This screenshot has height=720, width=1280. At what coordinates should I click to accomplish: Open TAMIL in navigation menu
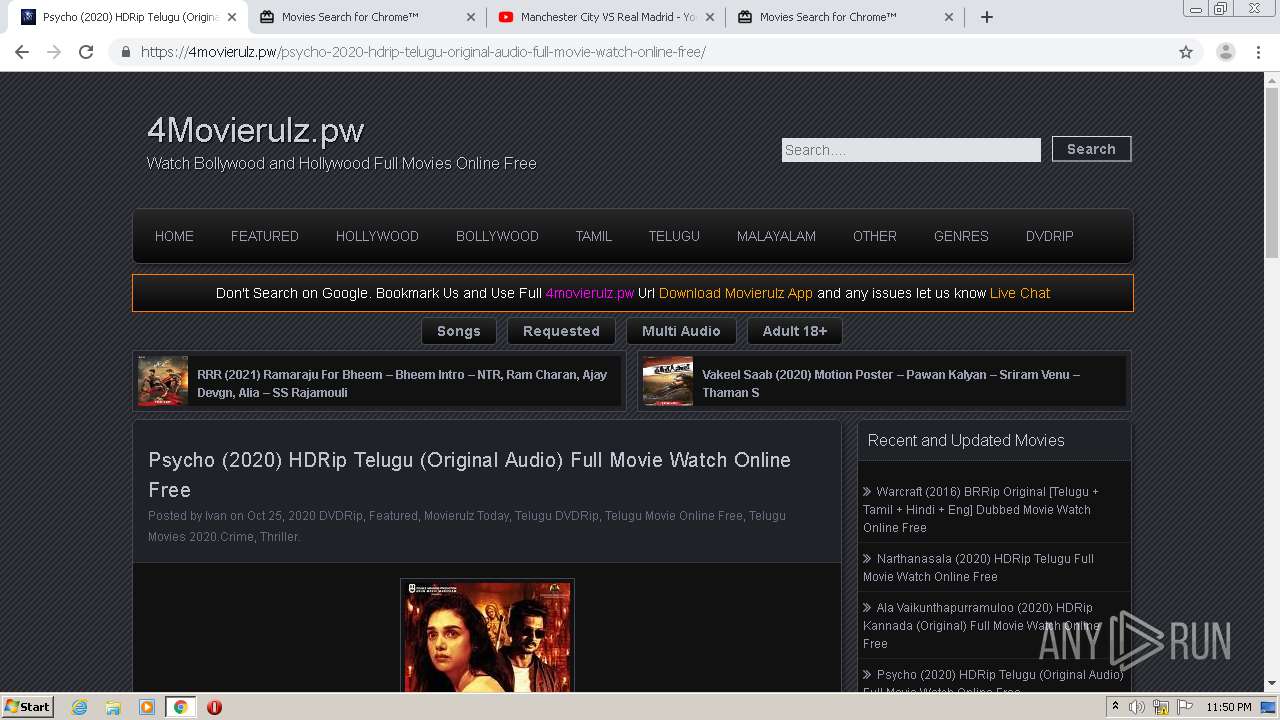(593, 236)
